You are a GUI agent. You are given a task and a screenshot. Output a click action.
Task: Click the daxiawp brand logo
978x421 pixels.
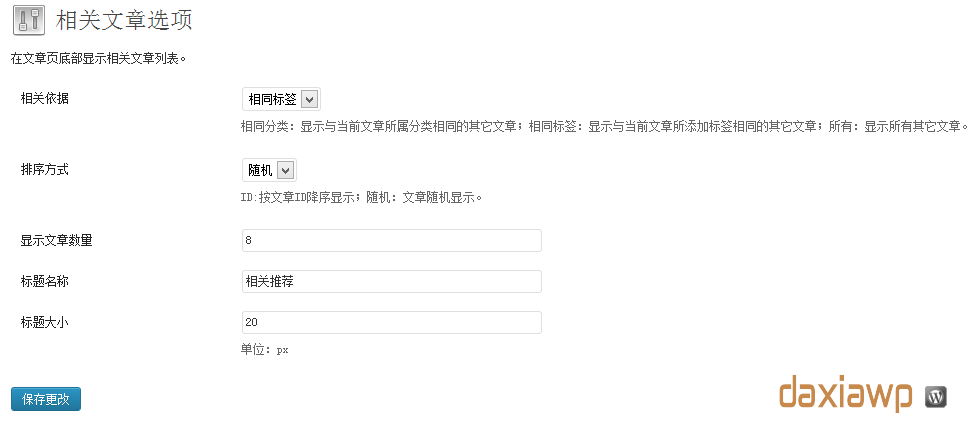[845, 393]
